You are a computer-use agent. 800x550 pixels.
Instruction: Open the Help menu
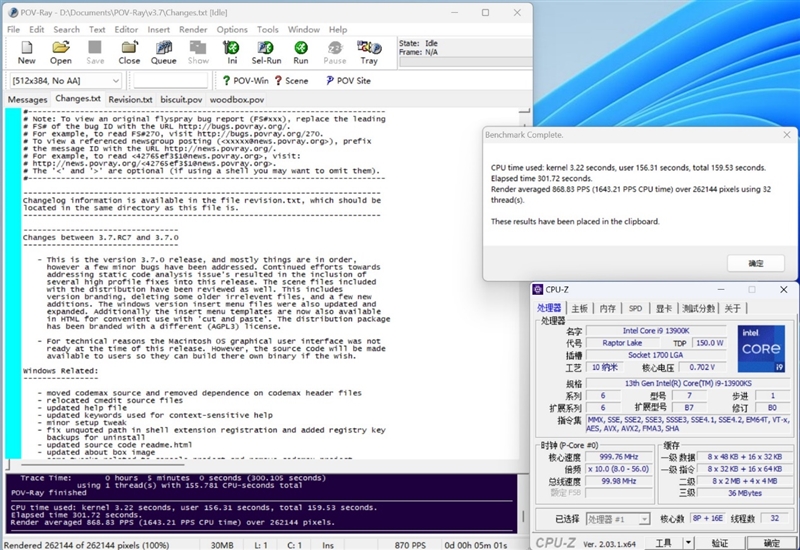point(338,30)
